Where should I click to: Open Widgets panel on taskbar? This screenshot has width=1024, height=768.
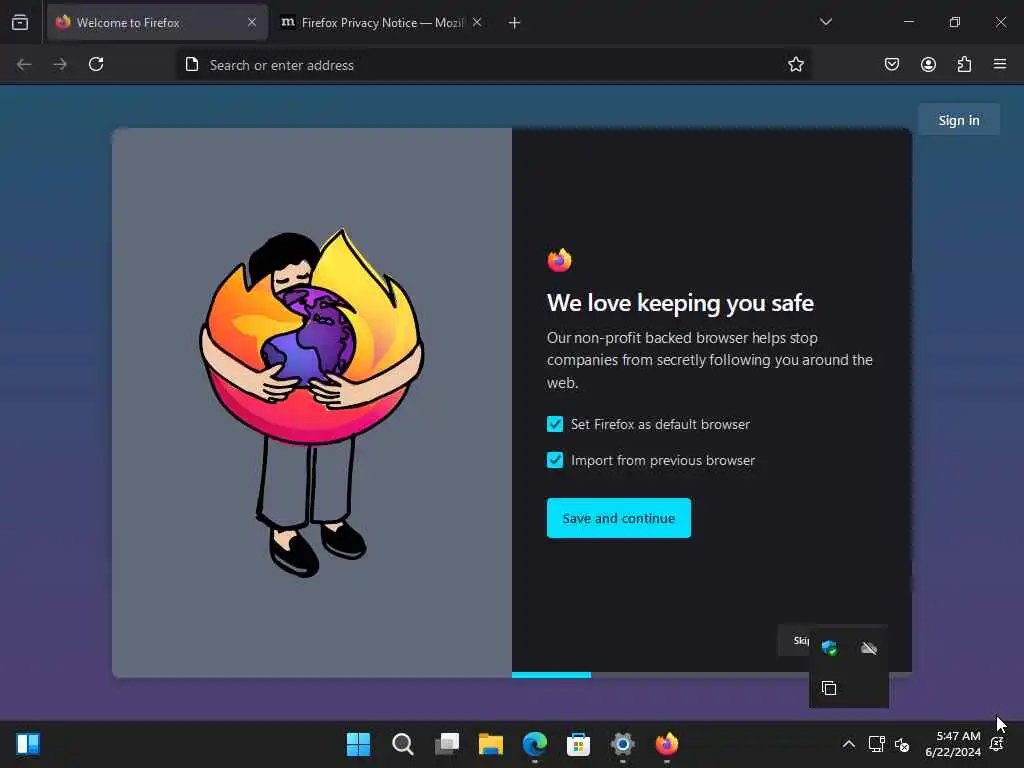pos(28,744)
